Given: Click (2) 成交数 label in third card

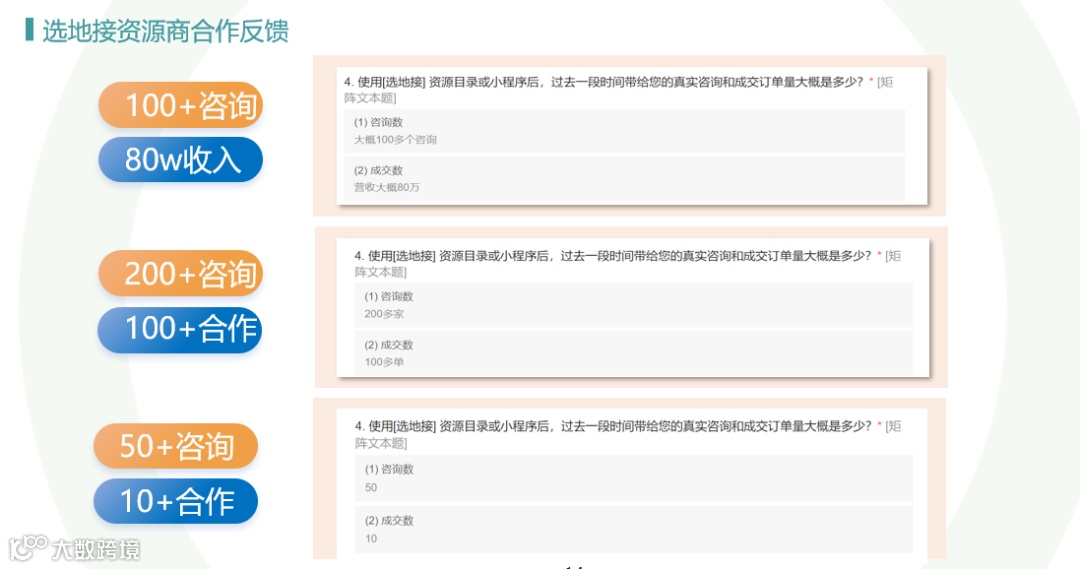Looking at the screenshot, I should (x=389, y=521).
